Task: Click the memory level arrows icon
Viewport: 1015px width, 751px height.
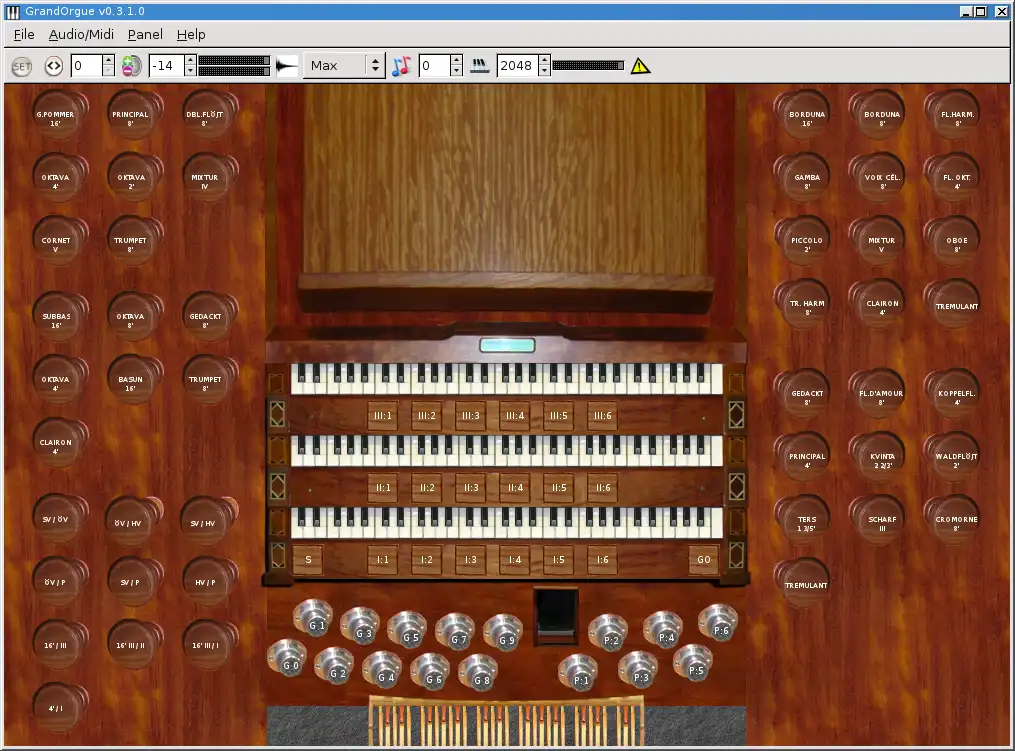Action: 54,66
